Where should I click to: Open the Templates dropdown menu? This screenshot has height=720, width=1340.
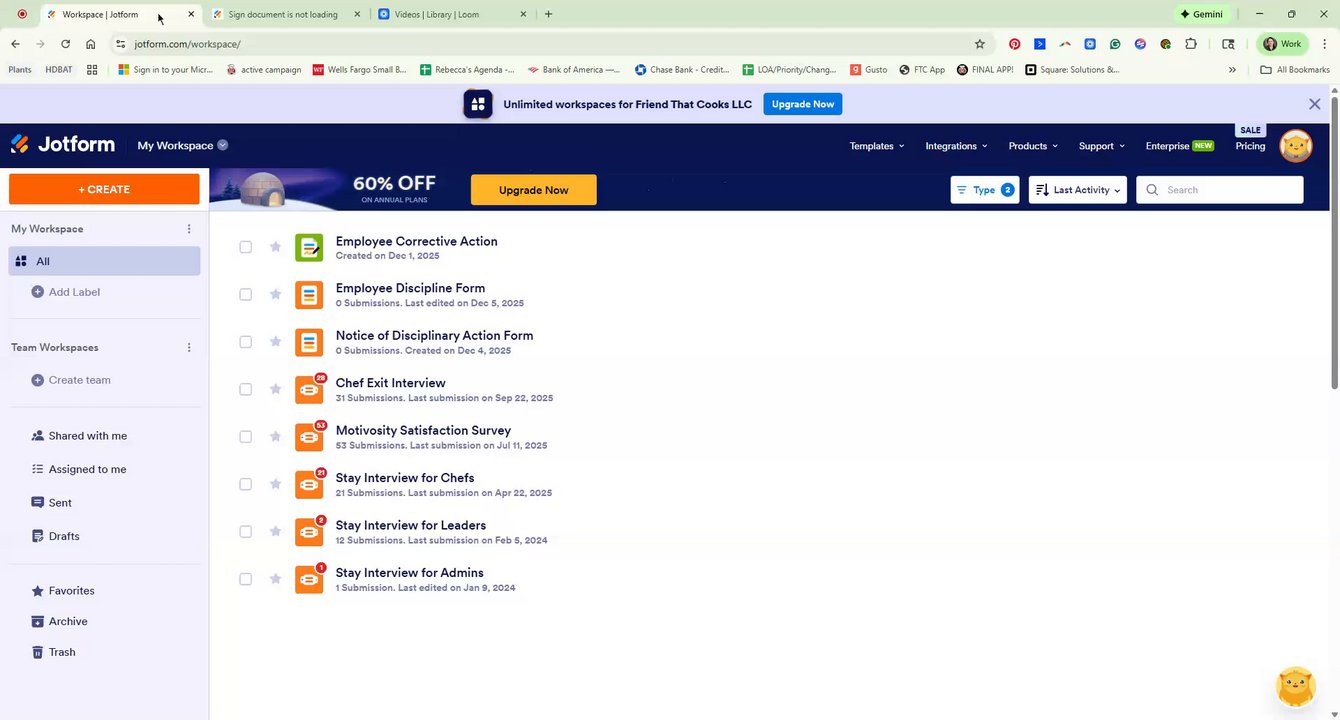click(877, 146)
